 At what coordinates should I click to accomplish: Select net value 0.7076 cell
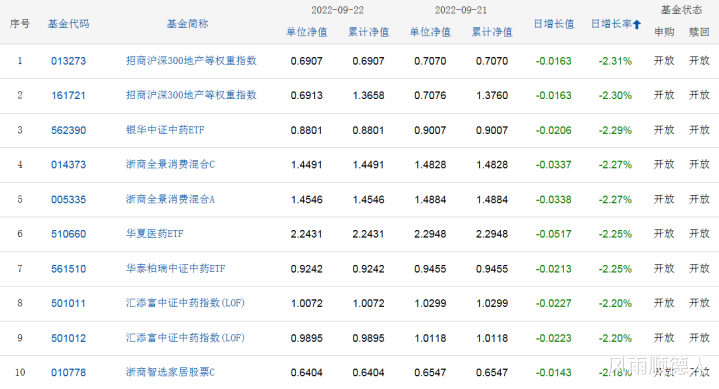pos(430,95)
